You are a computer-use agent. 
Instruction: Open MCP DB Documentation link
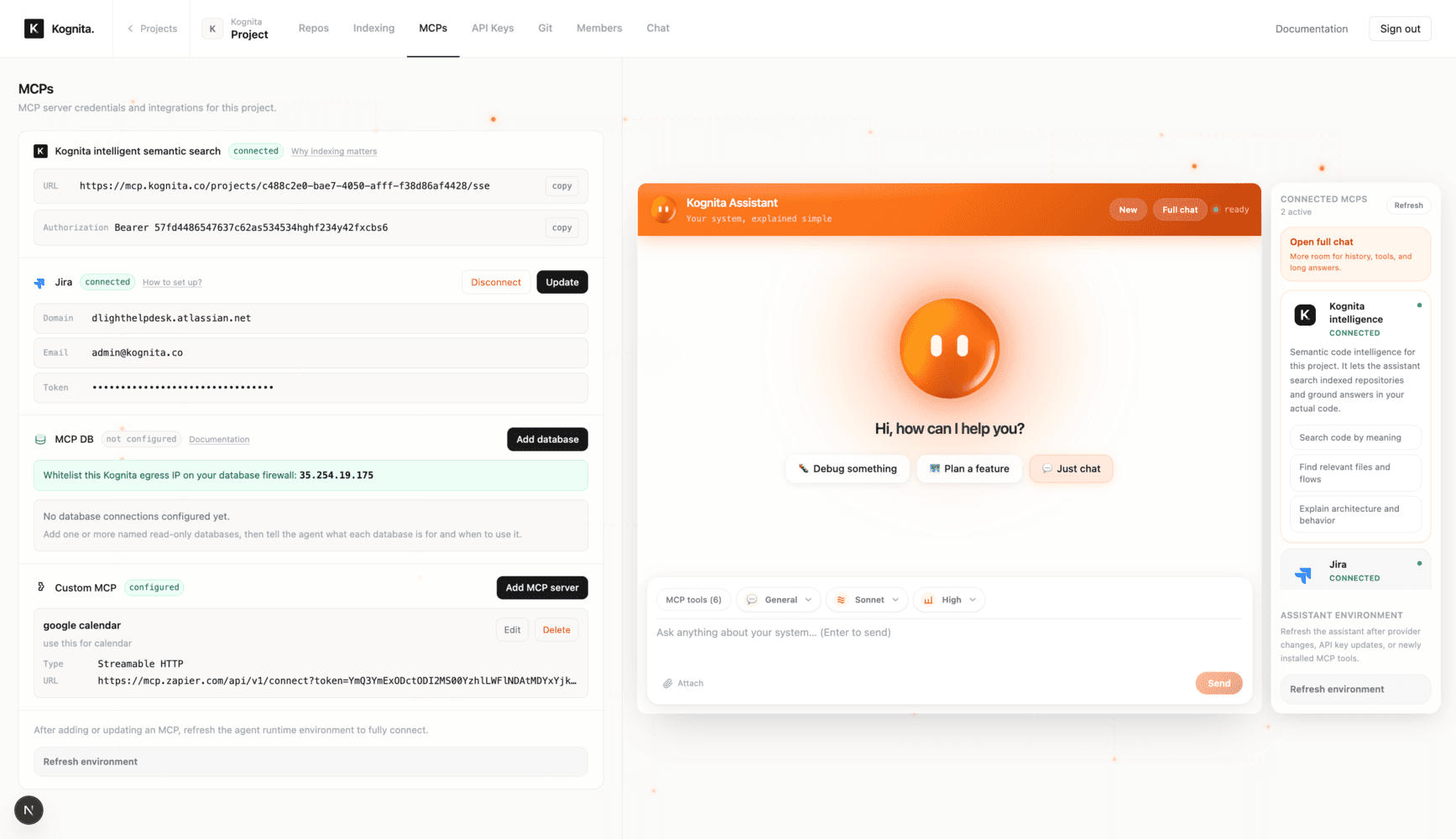click(219, 440)
